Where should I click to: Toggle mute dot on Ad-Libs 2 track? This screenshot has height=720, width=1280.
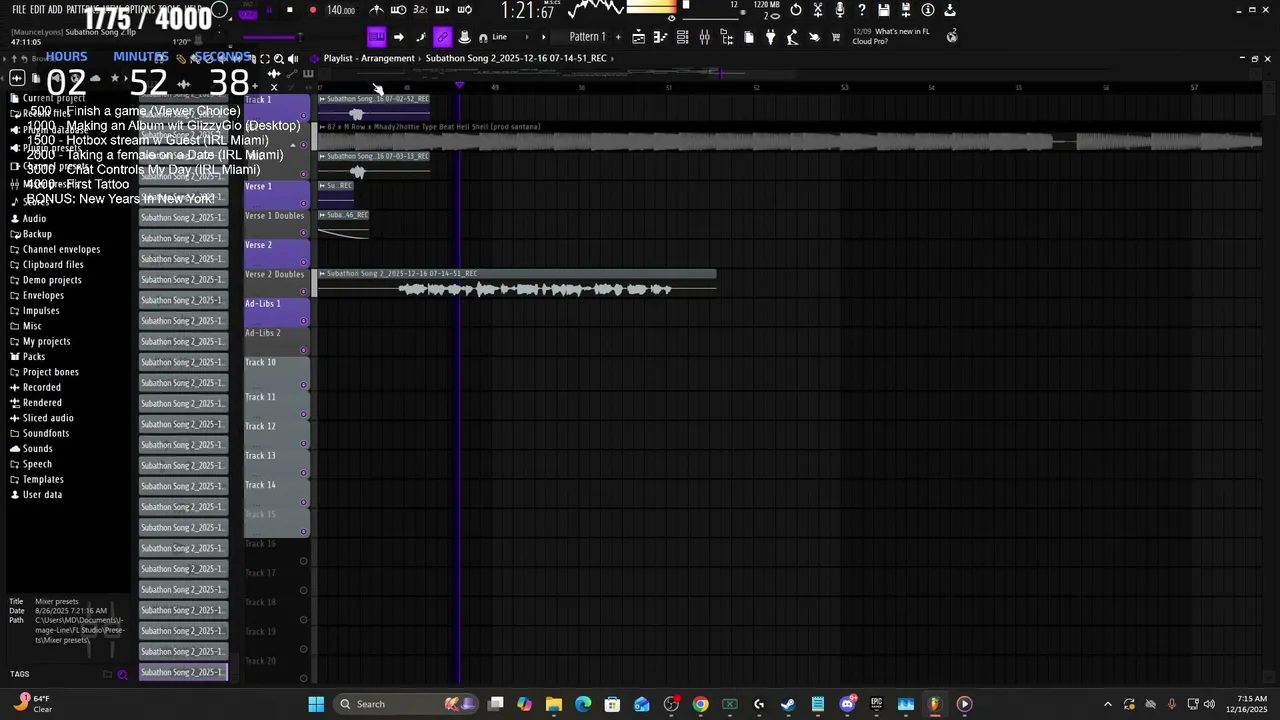[x=304, y=350]
